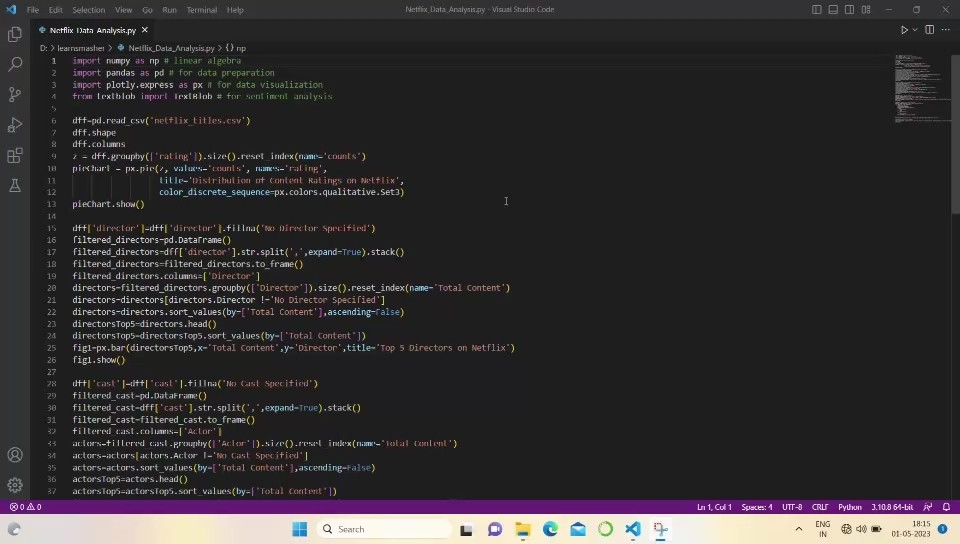Split the editor to the right
Viewport: 960px width, 544px height.
[929, 30]
